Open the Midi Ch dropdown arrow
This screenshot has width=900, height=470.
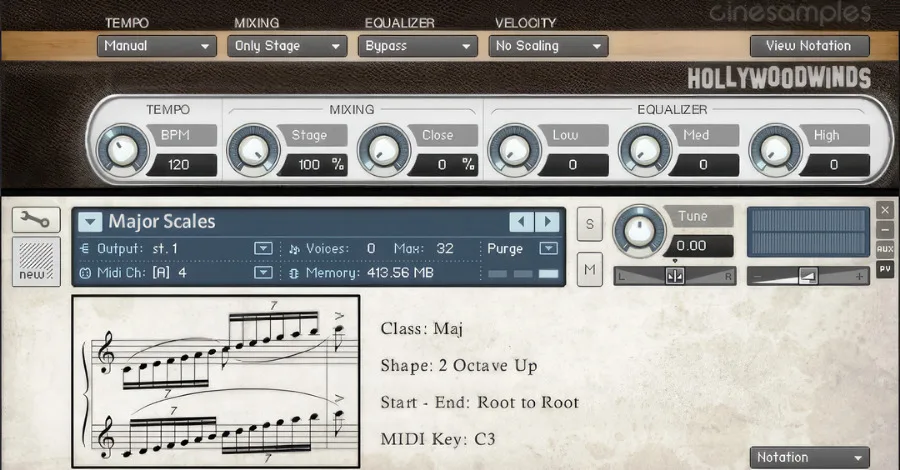coord(263,273)
